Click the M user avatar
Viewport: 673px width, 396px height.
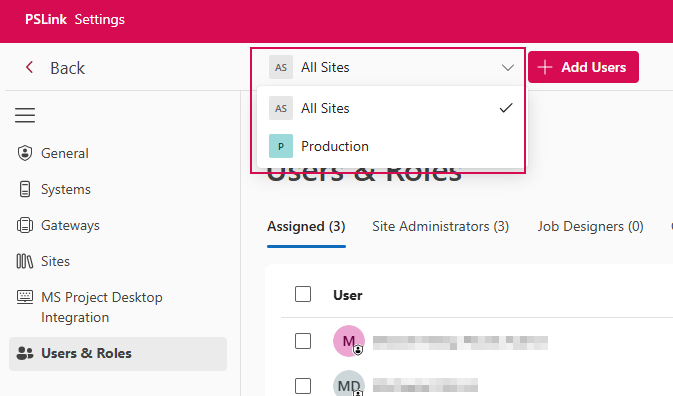(x=349, y=341)
